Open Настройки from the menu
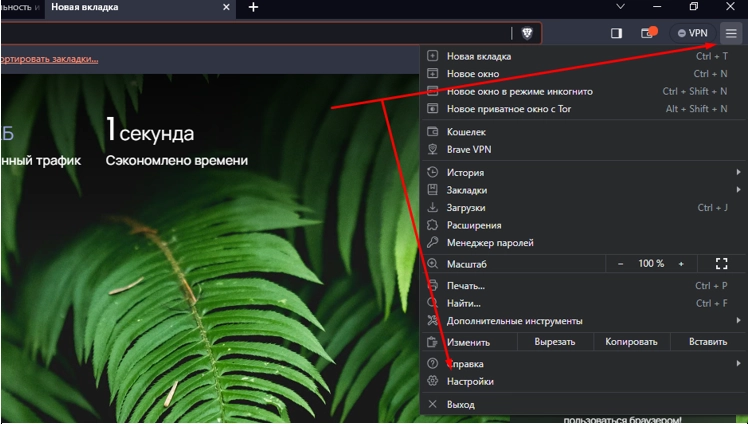This screenshot has height=424, width=748. click(583, 382)
